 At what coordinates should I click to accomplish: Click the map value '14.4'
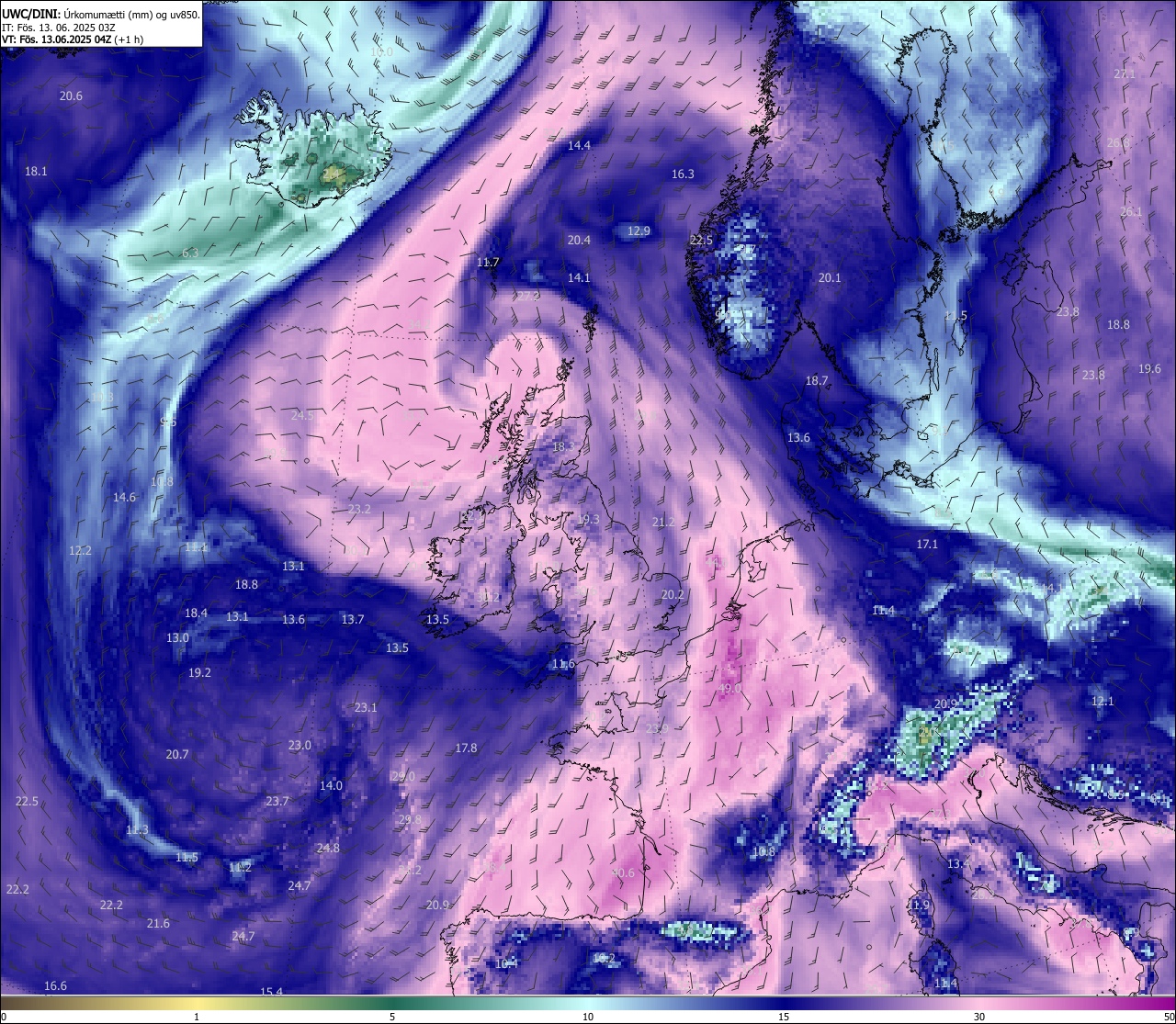[579, 146]
